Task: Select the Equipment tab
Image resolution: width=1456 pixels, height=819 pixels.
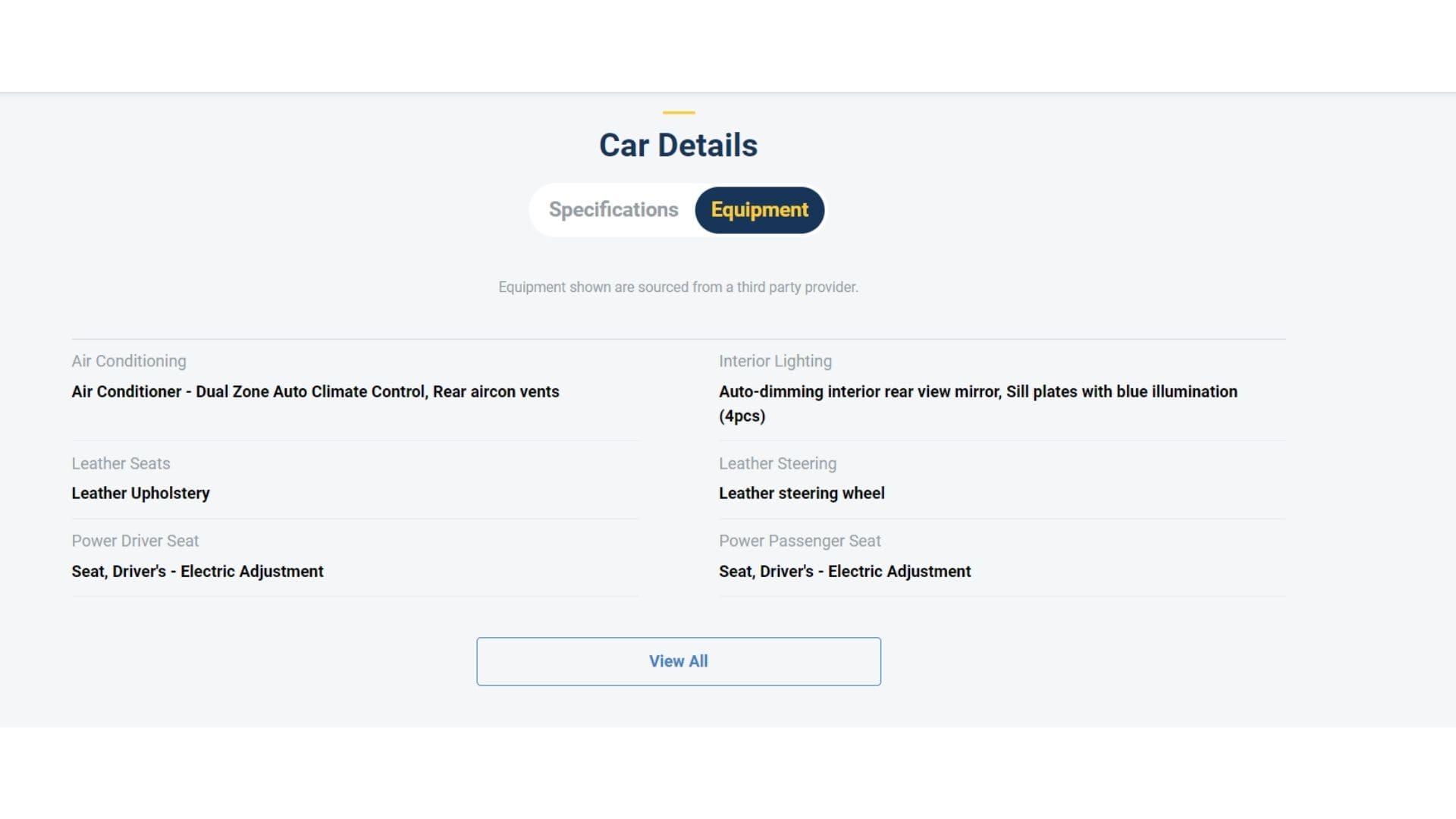Action: (759, 210)
